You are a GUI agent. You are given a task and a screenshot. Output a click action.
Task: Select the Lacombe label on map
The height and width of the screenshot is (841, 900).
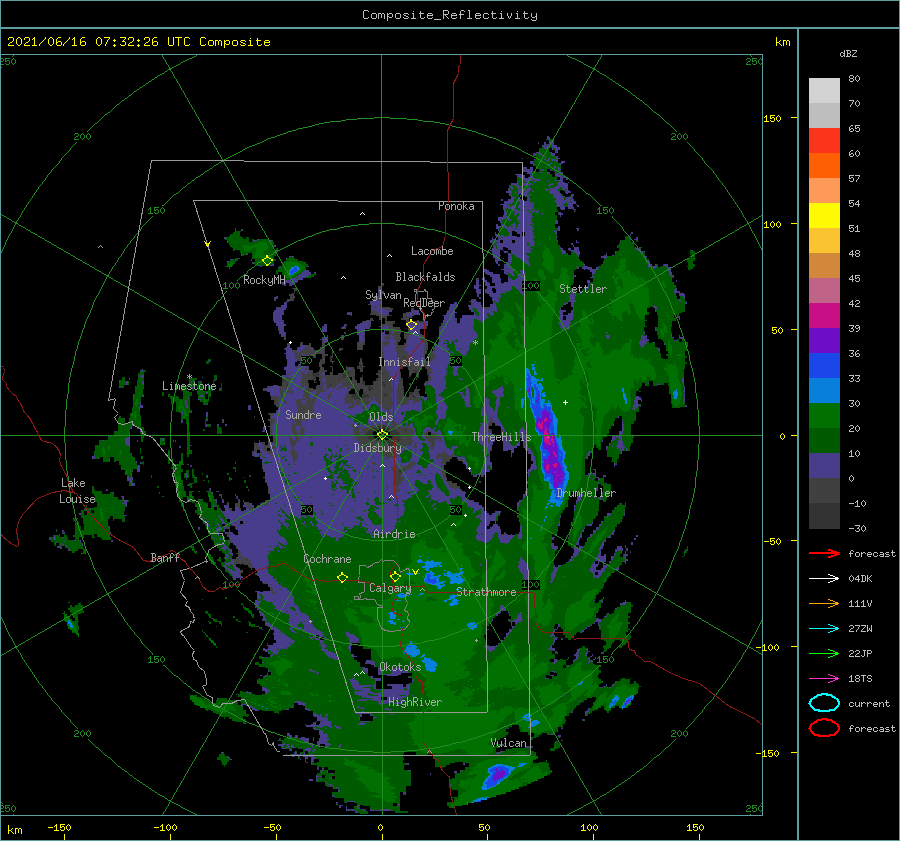coord(432,251)
